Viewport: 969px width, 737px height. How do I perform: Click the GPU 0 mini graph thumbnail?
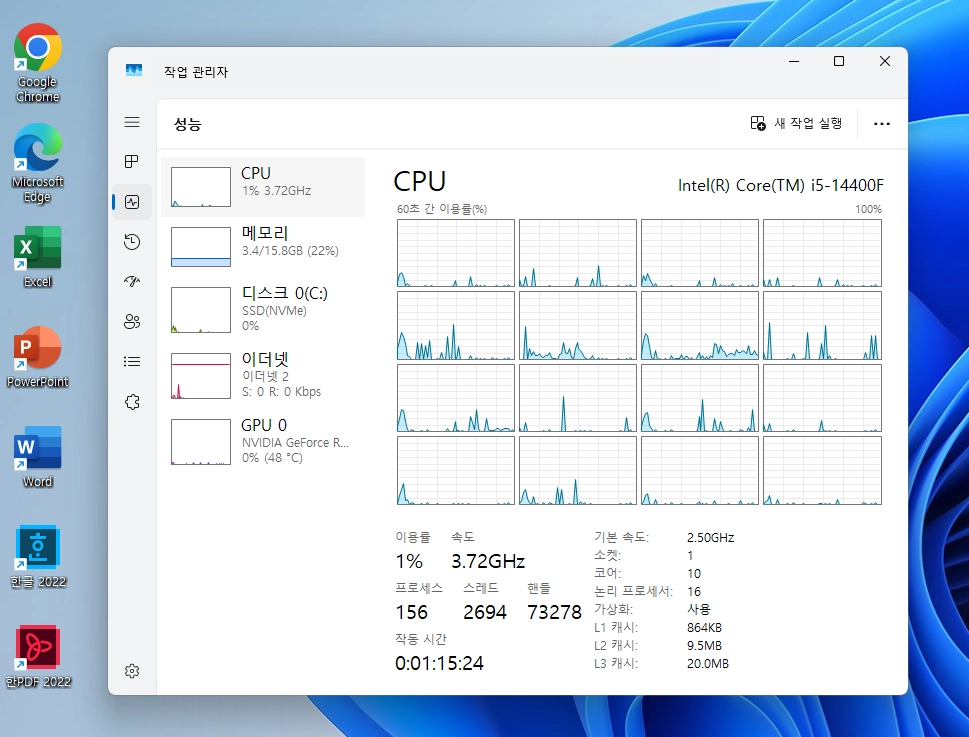click(x=201, y=442)
